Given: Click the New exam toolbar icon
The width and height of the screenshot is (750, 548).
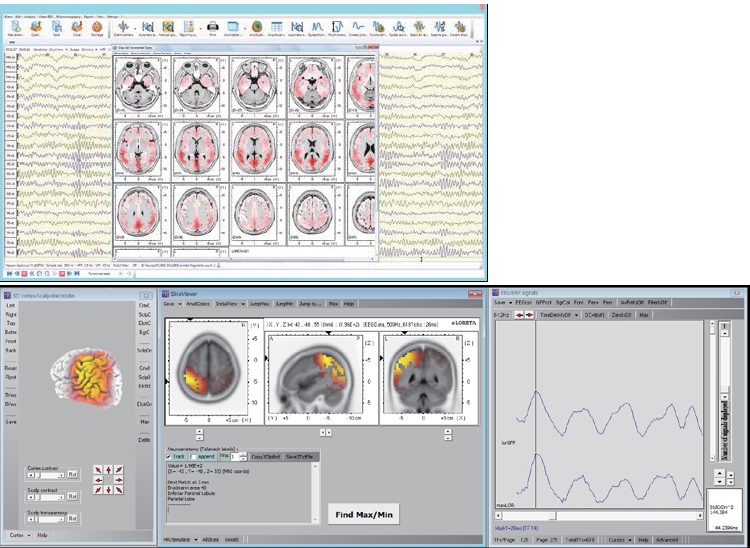Looking at the screenshot, I should pos(15,29).
